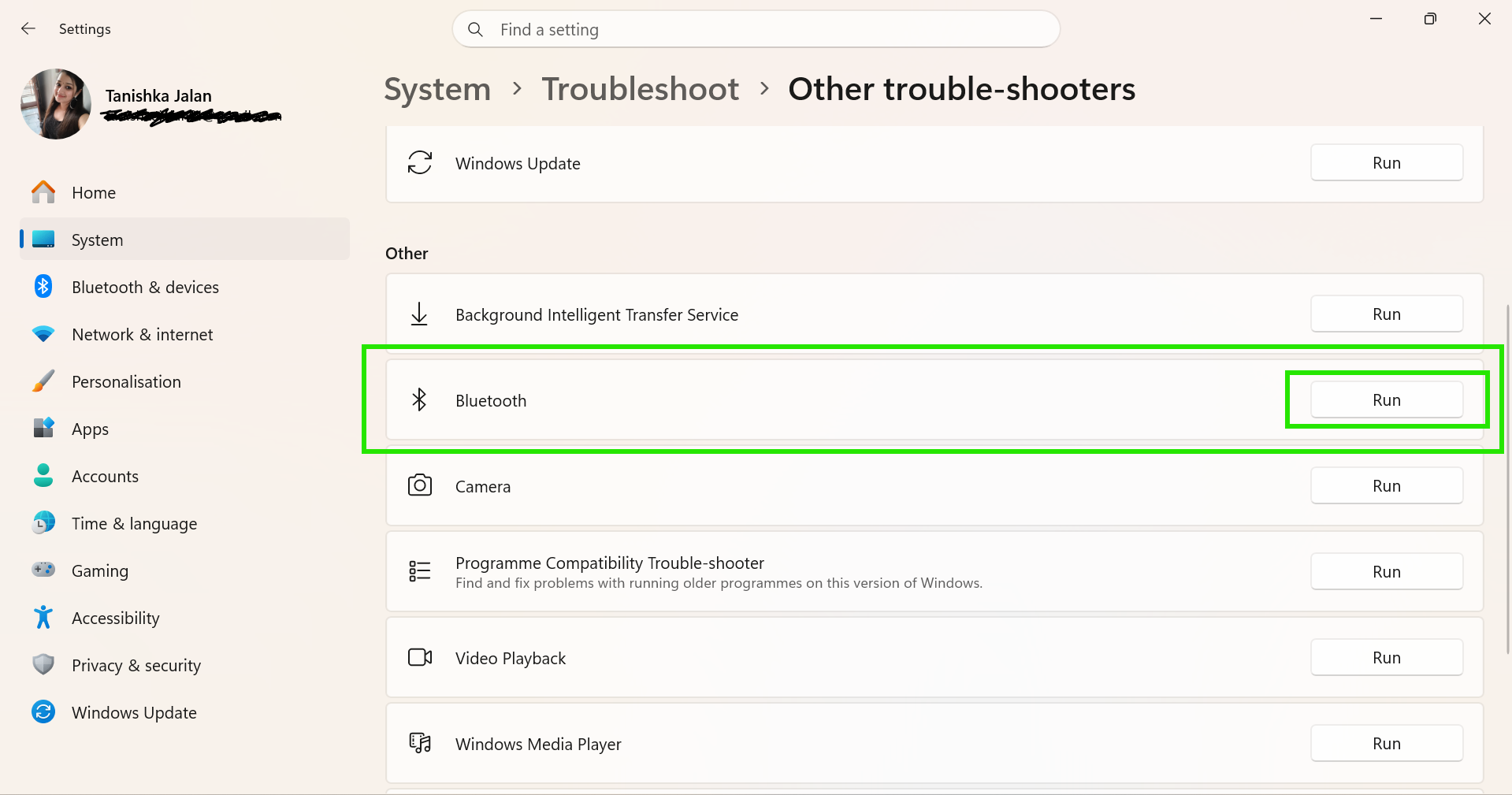Click Programme Compatibility Trouble-shooter title text
Viewport: 1512px width, 795px height.
[610, 563]
